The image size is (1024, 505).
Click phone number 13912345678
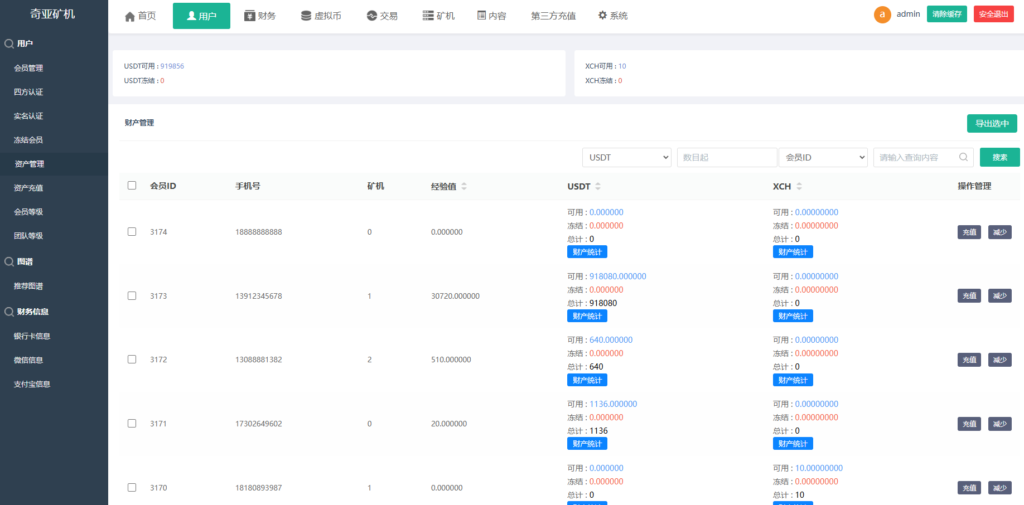click(259, 296)
